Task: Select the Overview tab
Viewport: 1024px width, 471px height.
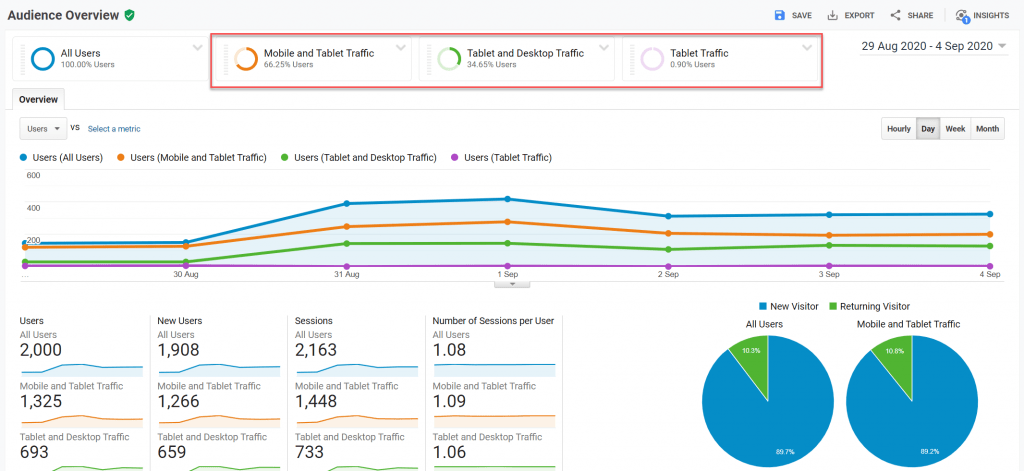Action: tap(39, 99)
